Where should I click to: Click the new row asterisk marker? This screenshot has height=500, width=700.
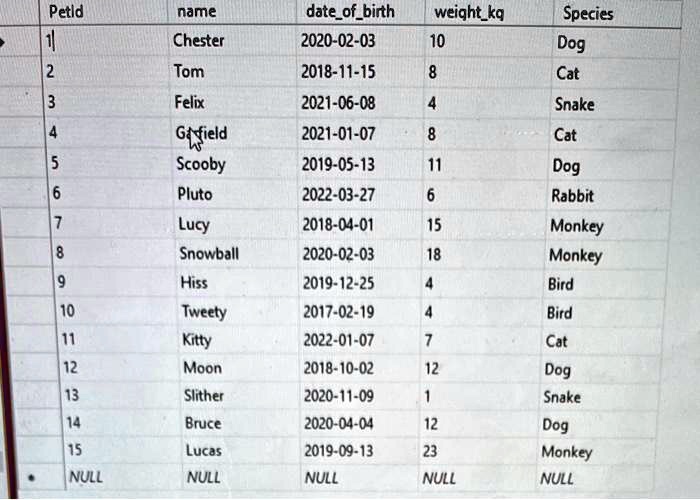click(33, 477)
